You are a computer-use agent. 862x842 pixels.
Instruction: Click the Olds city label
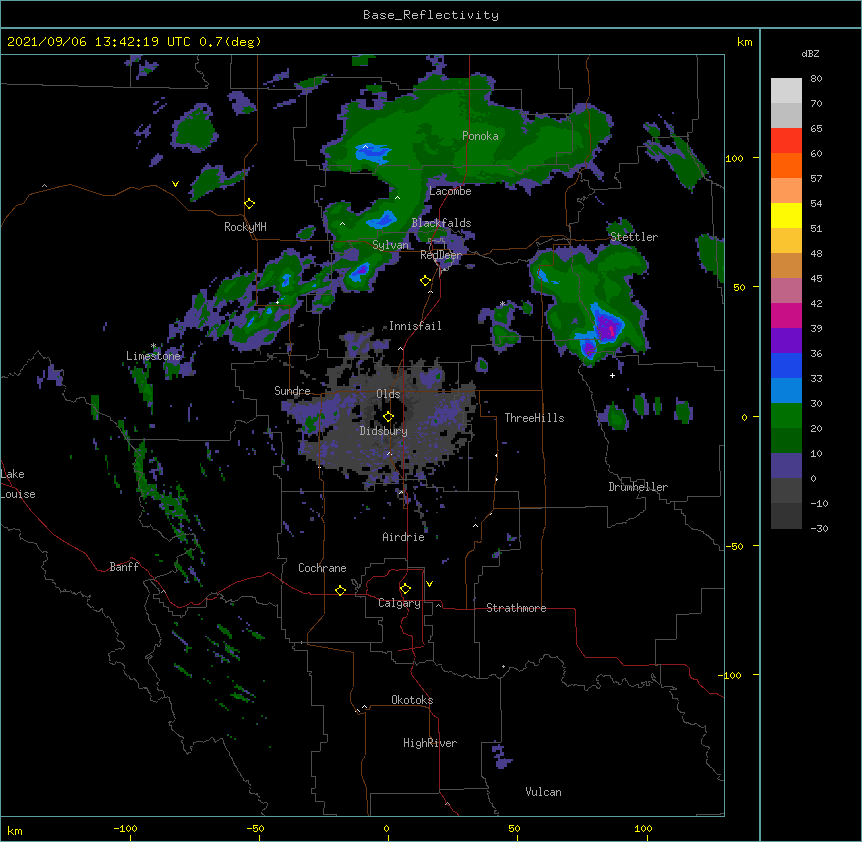(x=388, y=394)
